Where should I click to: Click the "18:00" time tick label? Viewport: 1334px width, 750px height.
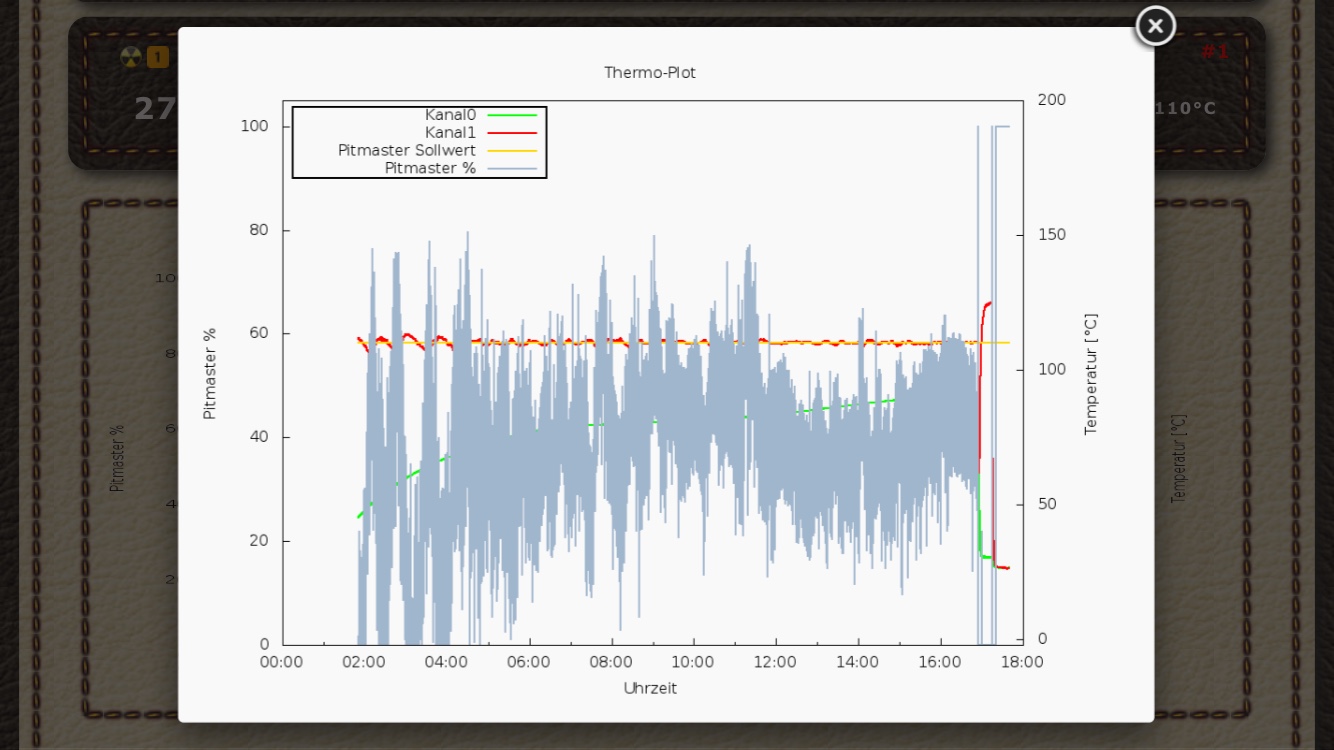click(1022, 662)
